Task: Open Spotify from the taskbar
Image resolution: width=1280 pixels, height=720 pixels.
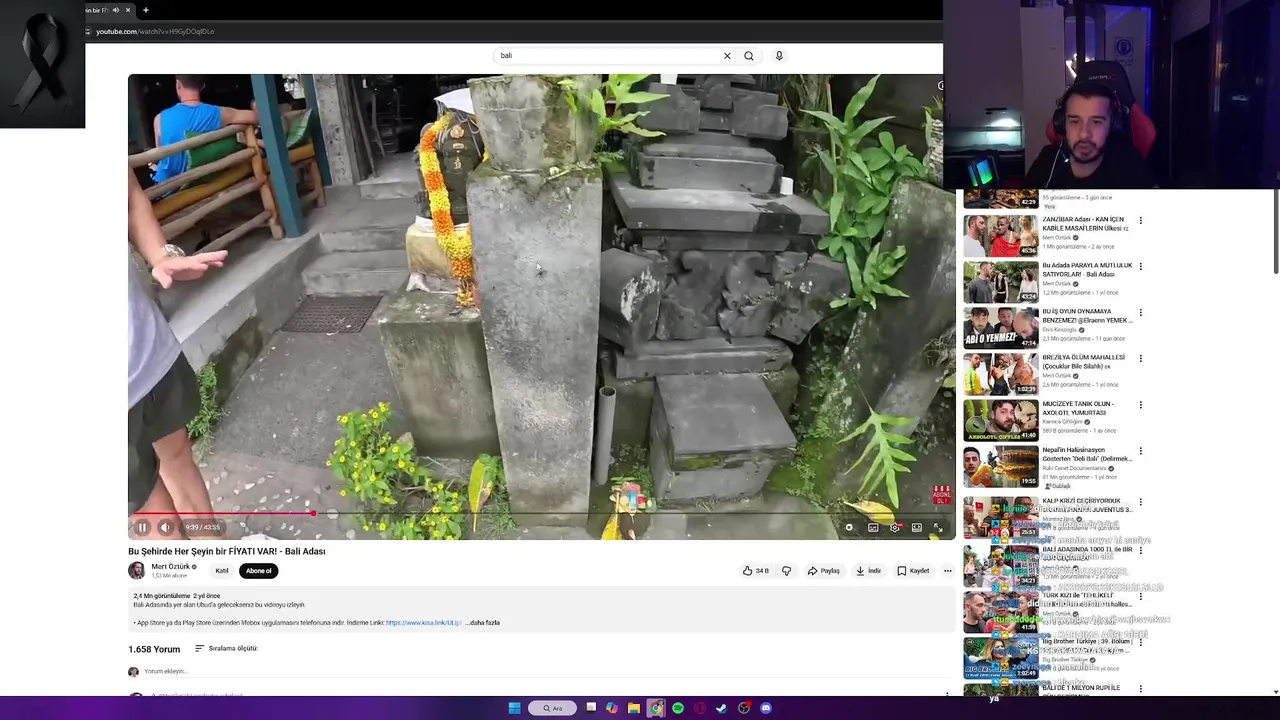Action: click(678, 708)
